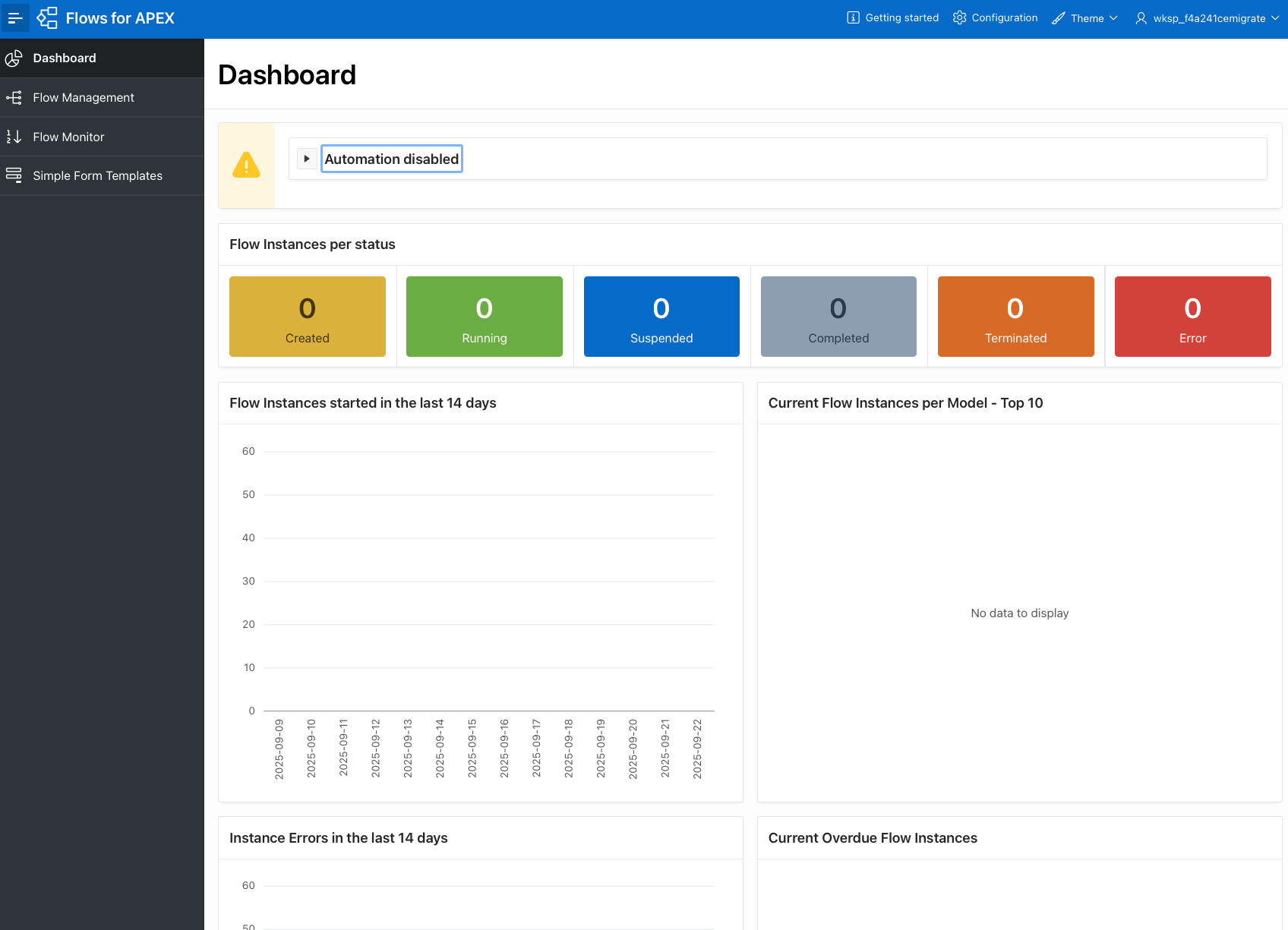Open the Error instances red card
1288x930 pixels.
(x=1193, y=317)
